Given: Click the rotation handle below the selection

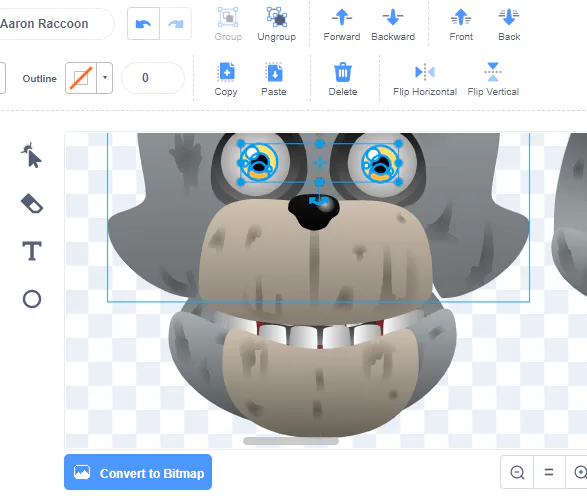Looking at the screenshot, I should point(319,201).
